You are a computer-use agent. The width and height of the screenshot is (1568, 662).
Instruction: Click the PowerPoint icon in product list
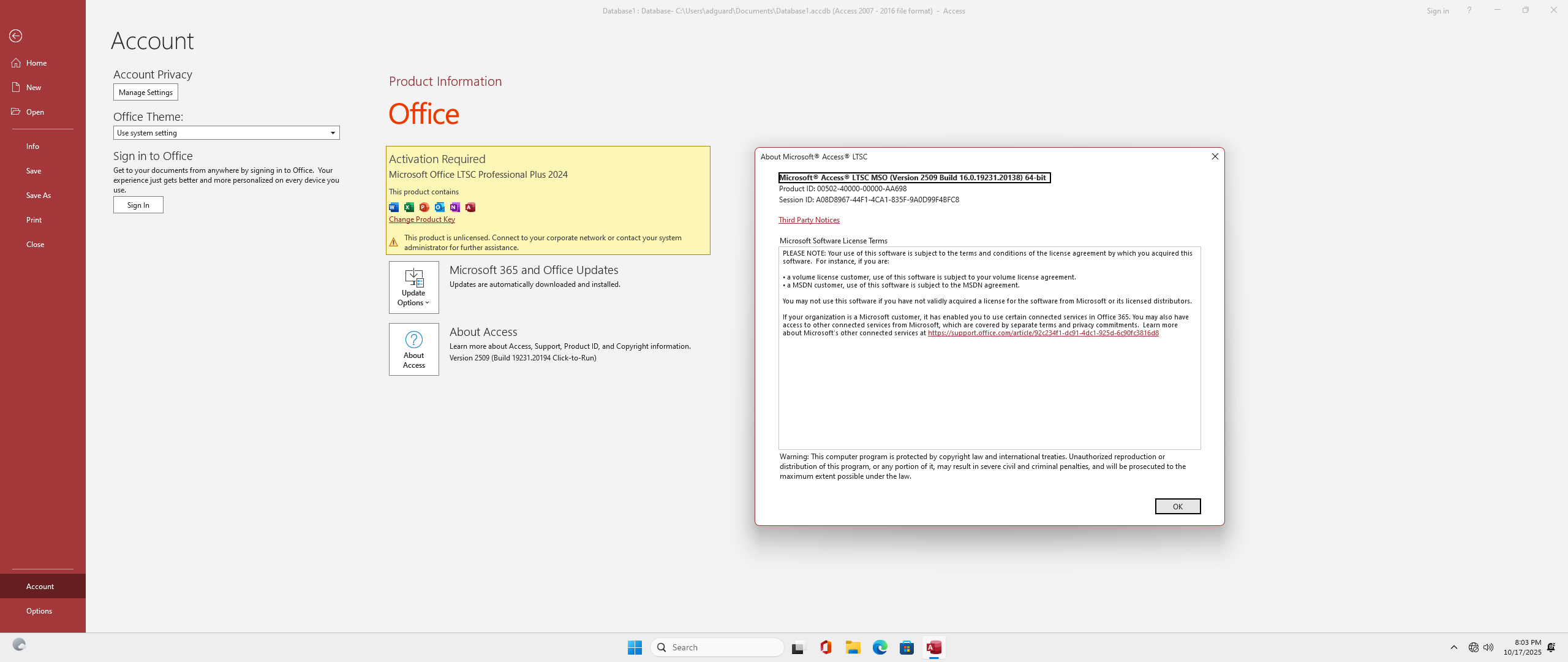424,207
